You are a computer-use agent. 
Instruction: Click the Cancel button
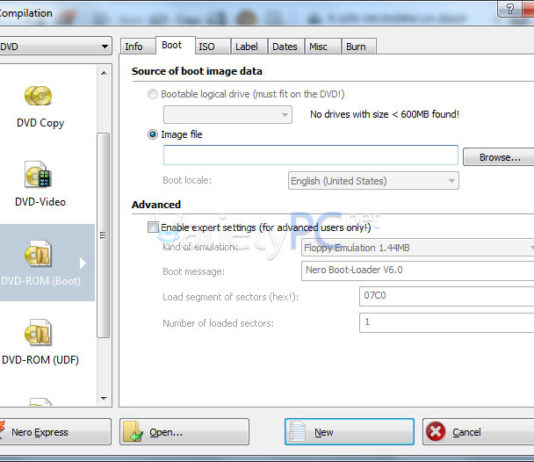click(478, 432)
